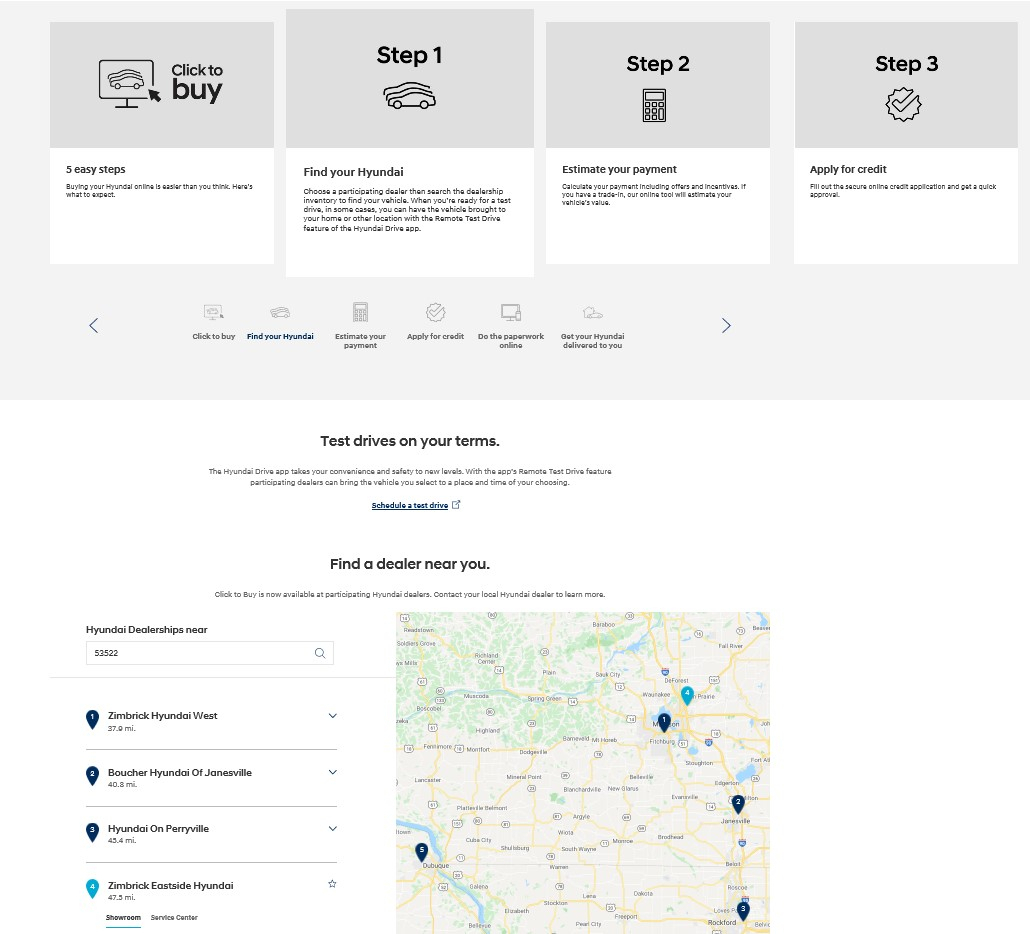Screen dimensions: 1030x934
Task: Select the Estimate your payment carousel label
Action: 360,341
